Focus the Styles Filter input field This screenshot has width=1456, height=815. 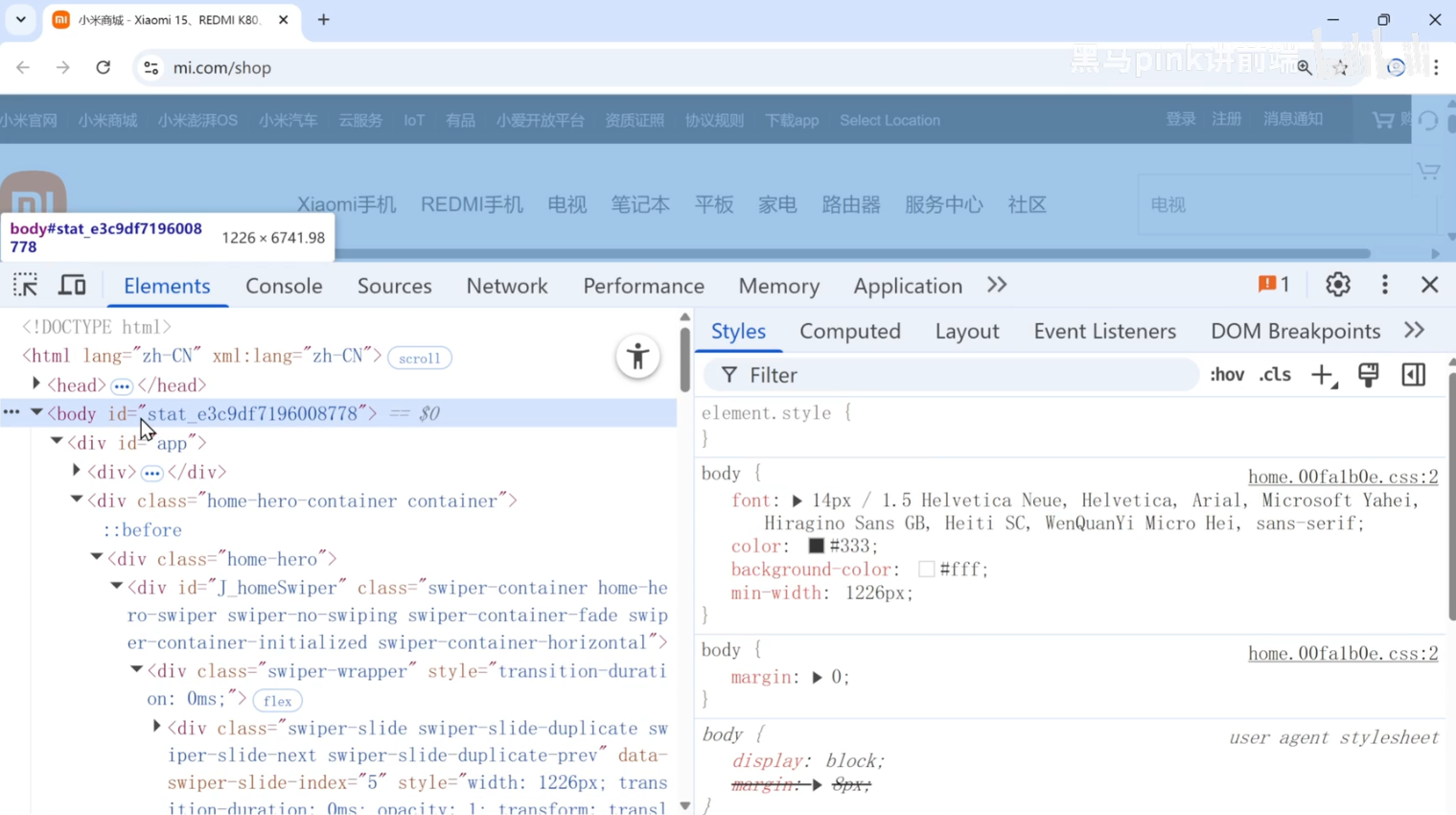pyautogui.click(x=951, y=375)
